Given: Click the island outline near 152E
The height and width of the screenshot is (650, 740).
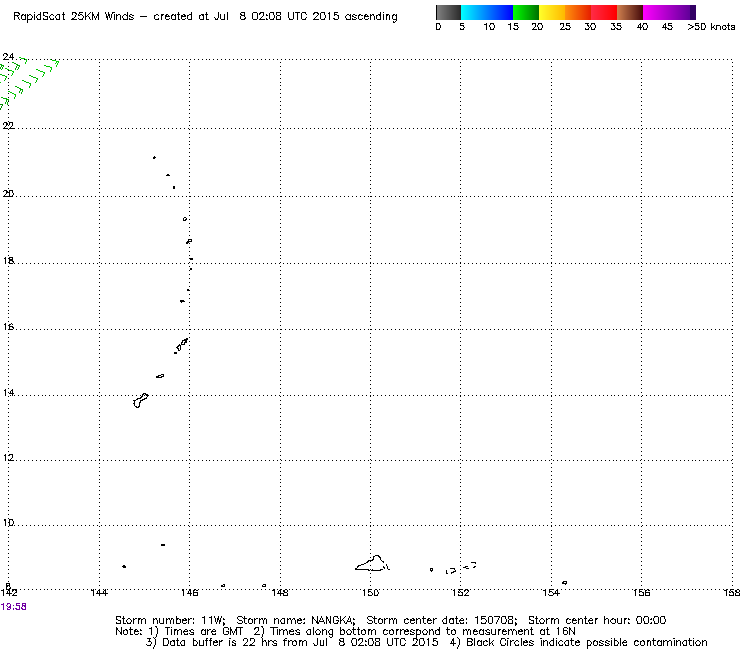Looking at the screenshot, I should click(461, 568).
